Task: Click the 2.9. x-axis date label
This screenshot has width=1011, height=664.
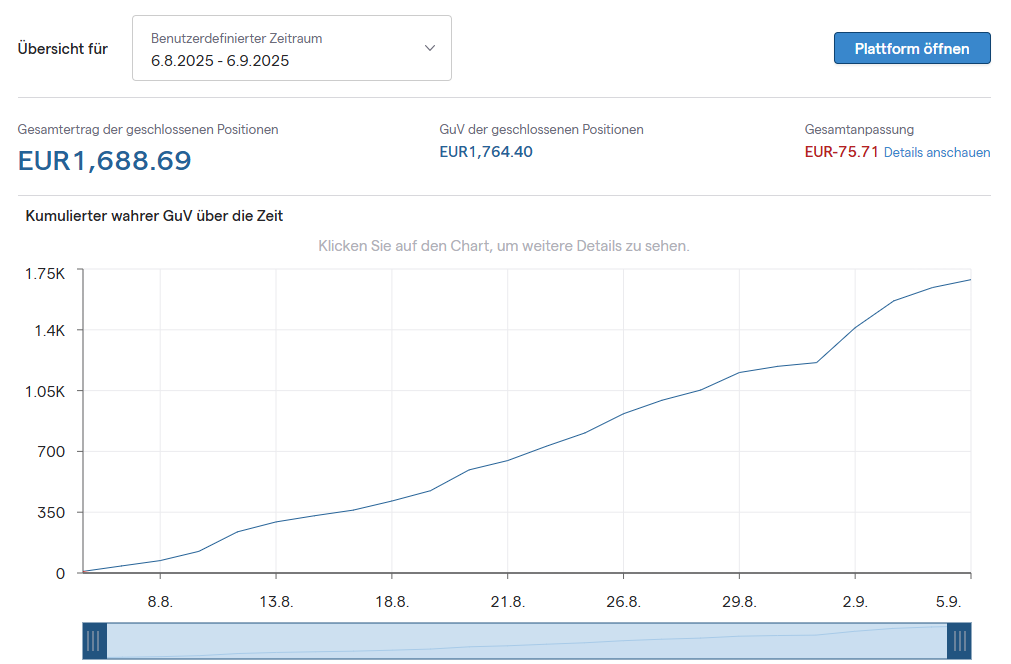Action: click(855, 601)
